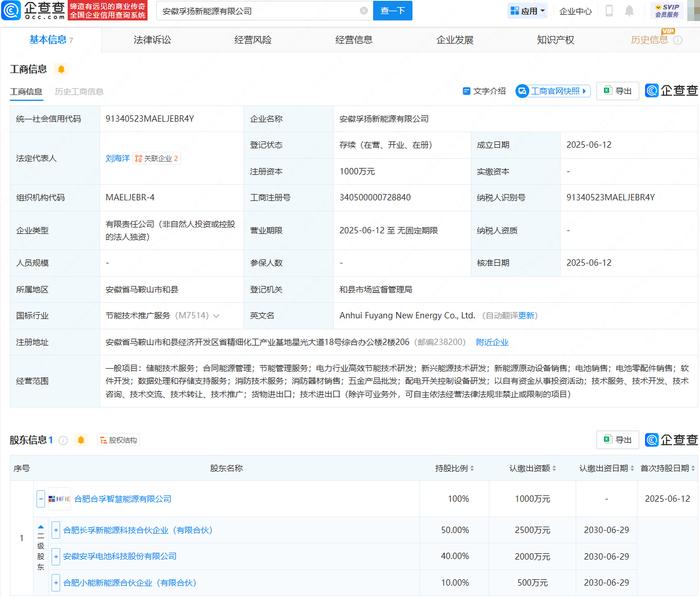Open 合肥小能新能源合伙企业（有限合伙）link
This screenshot has height=598, width=700.
point(130,583)
